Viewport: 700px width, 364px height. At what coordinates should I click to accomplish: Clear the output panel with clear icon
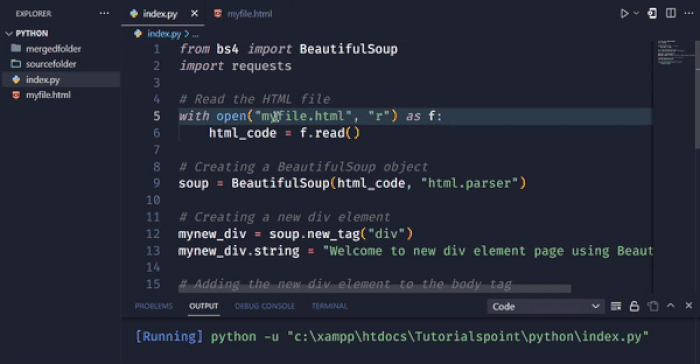click(x=616, y=306)
